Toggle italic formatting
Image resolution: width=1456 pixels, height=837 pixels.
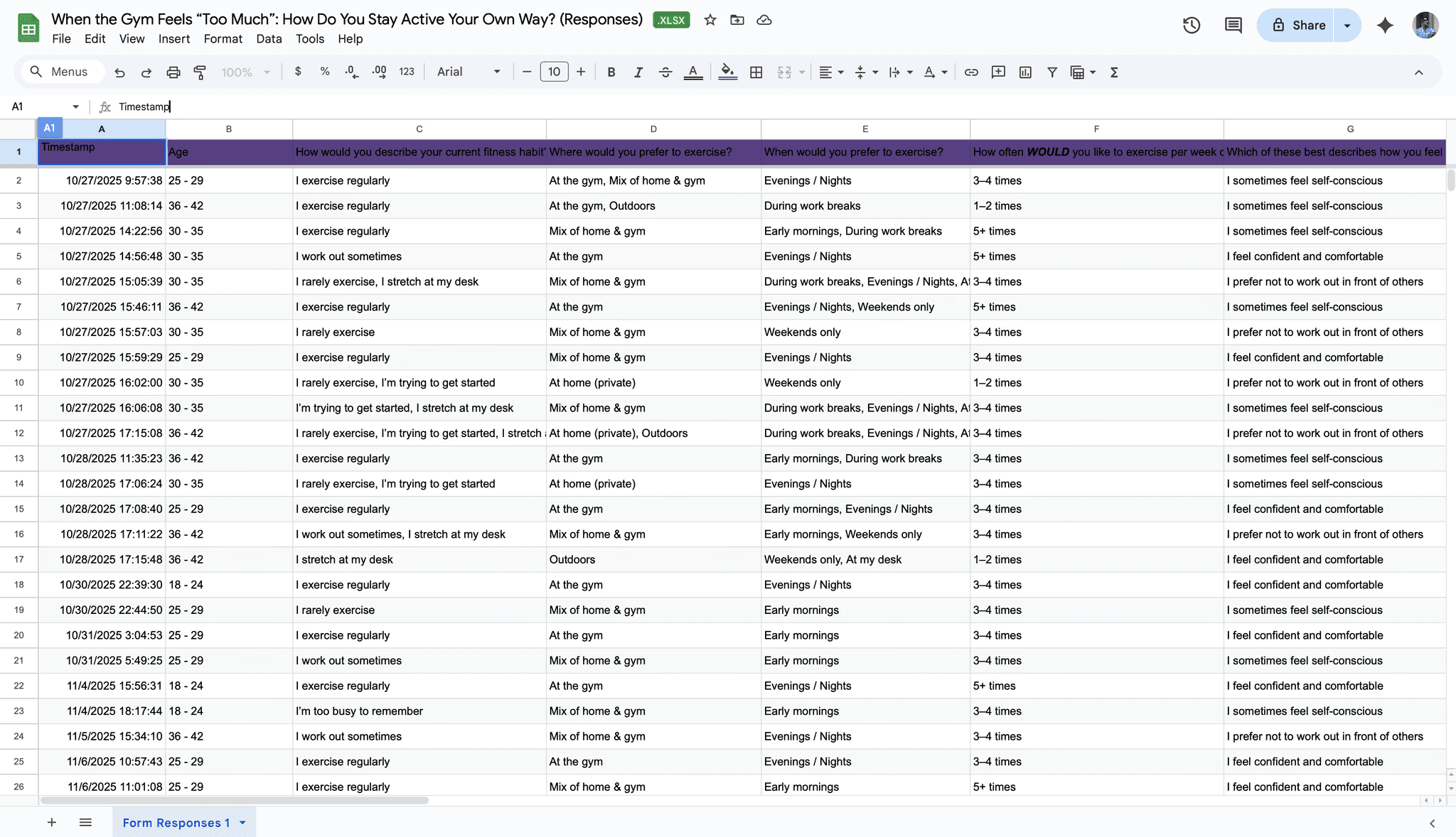point(638,72)
